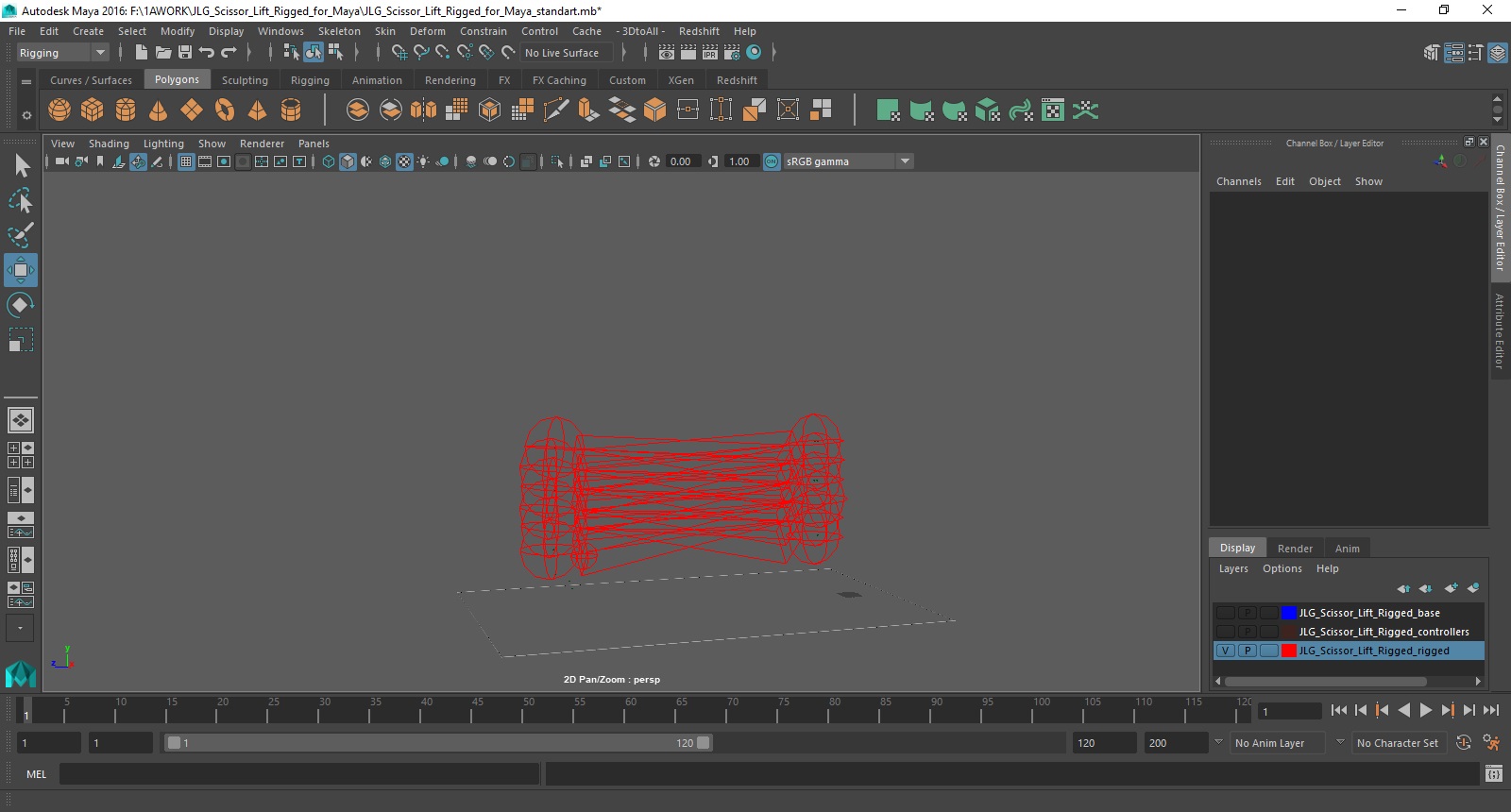1511x812 pixels.
Task: Toggle visibility of JLG_Scissor_Lift_Rigged_rigged layer
Action: (1225, 651)
